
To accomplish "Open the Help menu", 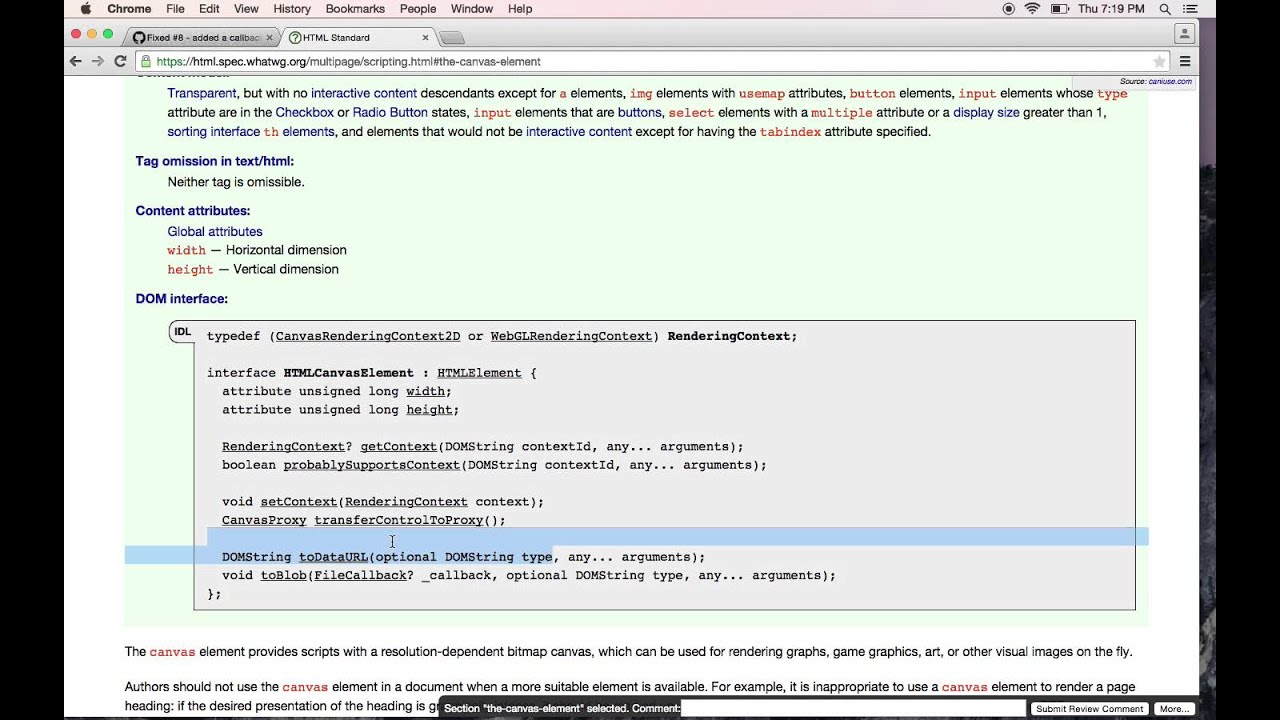I will click(520, 9).
